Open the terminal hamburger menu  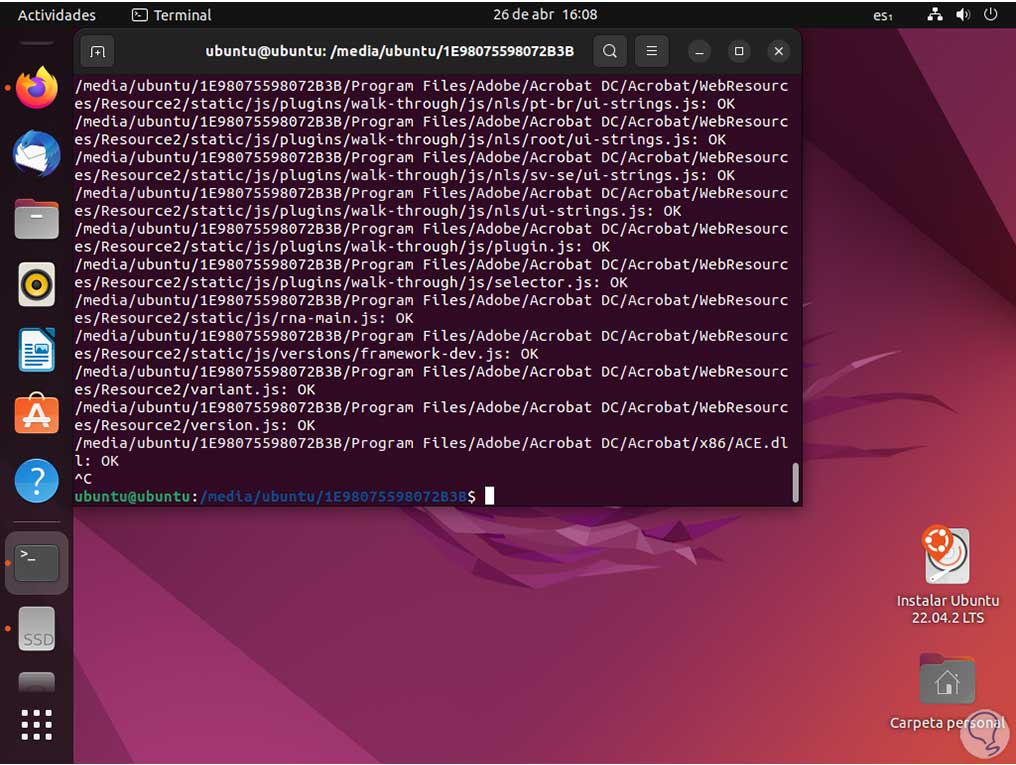tap(652, 51)
